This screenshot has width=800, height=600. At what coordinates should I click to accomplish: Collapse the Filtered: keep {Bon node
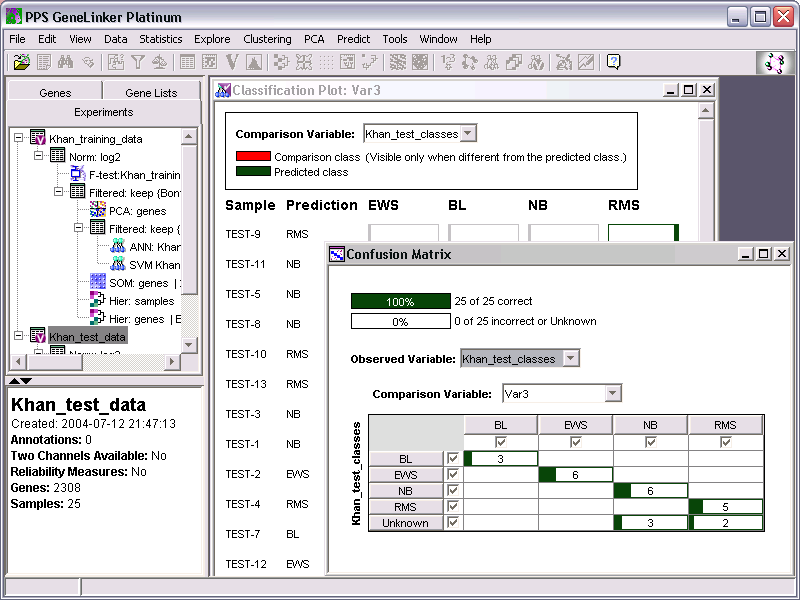(x=58, y=191)
